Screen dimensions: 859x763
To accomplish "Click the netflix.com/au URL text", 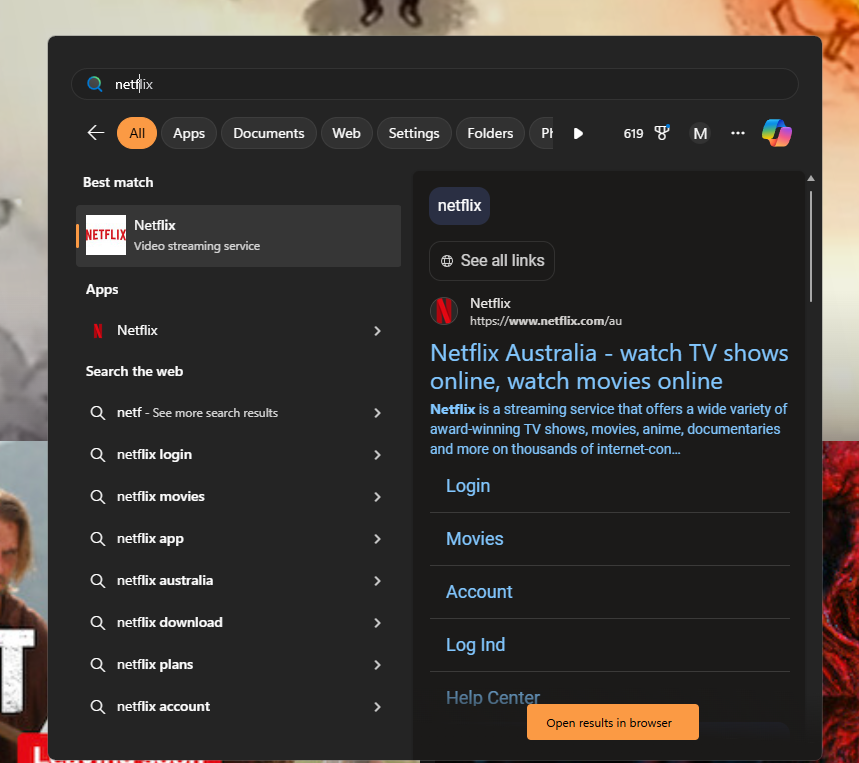I will [546, 321].
